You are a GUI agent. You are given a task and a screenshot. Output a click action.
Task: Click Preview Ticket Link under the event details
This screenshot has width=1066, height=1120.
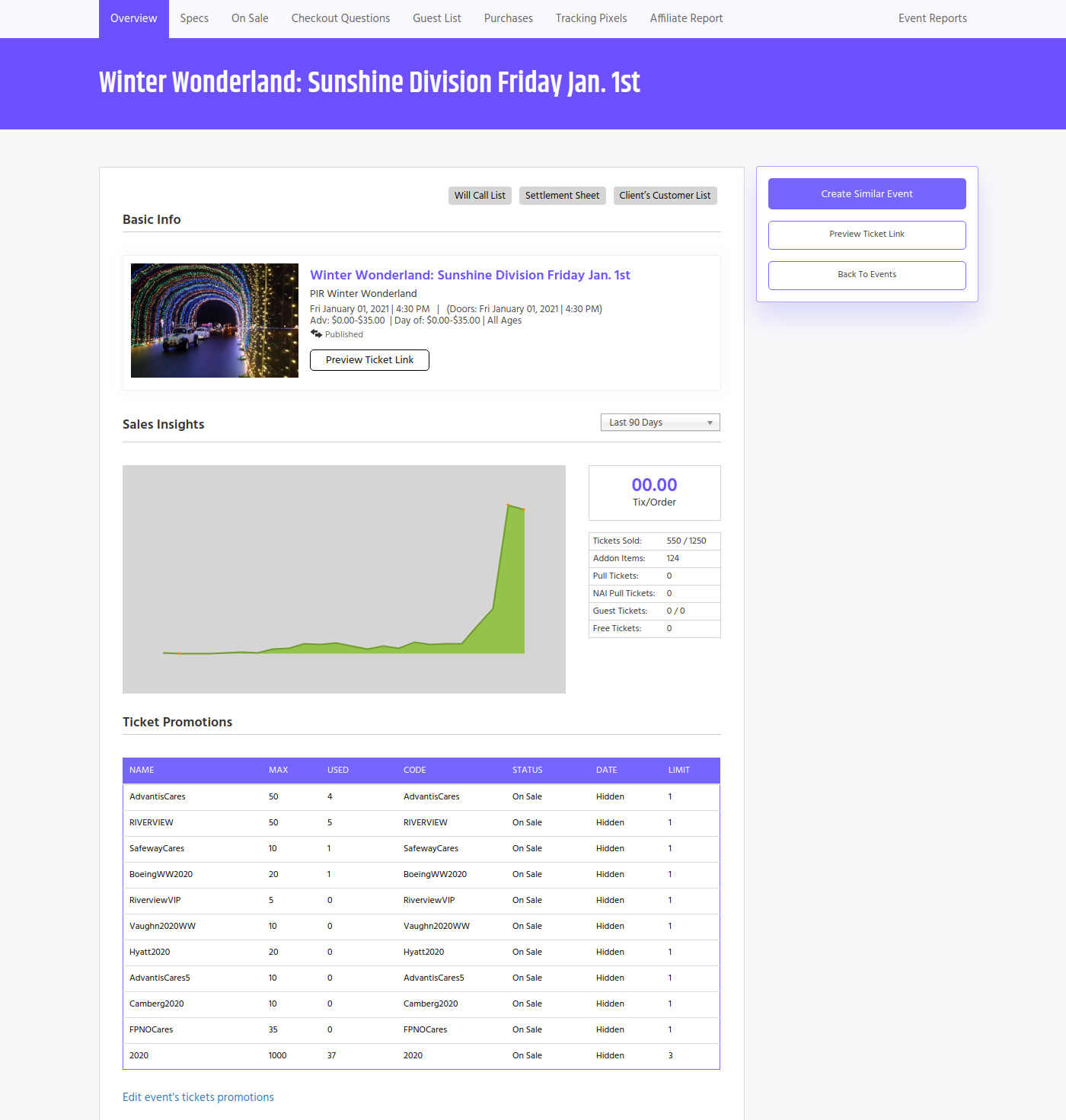[369, 360]
